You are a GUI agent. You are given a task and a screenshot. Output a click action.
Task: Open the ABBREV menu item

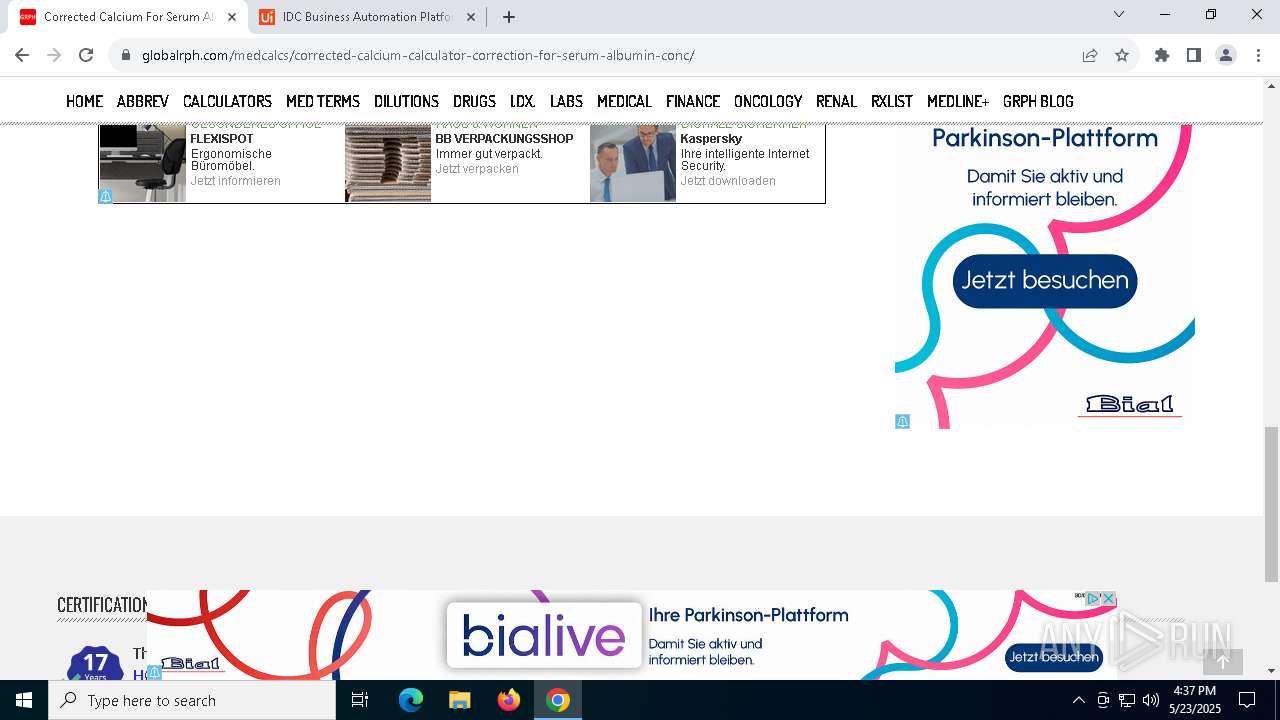coord(143,101)
